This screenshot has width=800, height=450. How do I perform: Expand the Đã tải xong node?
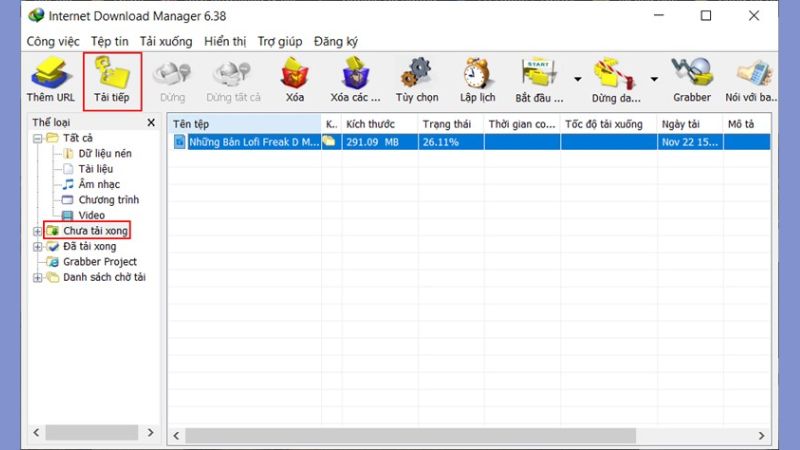tap(37, 247)
